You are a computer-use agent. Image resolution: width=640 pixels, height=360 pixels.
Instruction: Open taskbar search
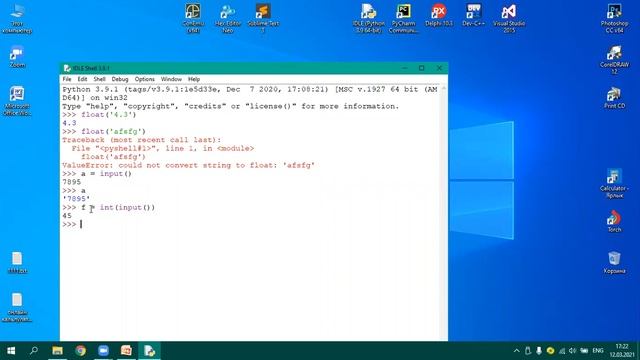tap(34, 351)
